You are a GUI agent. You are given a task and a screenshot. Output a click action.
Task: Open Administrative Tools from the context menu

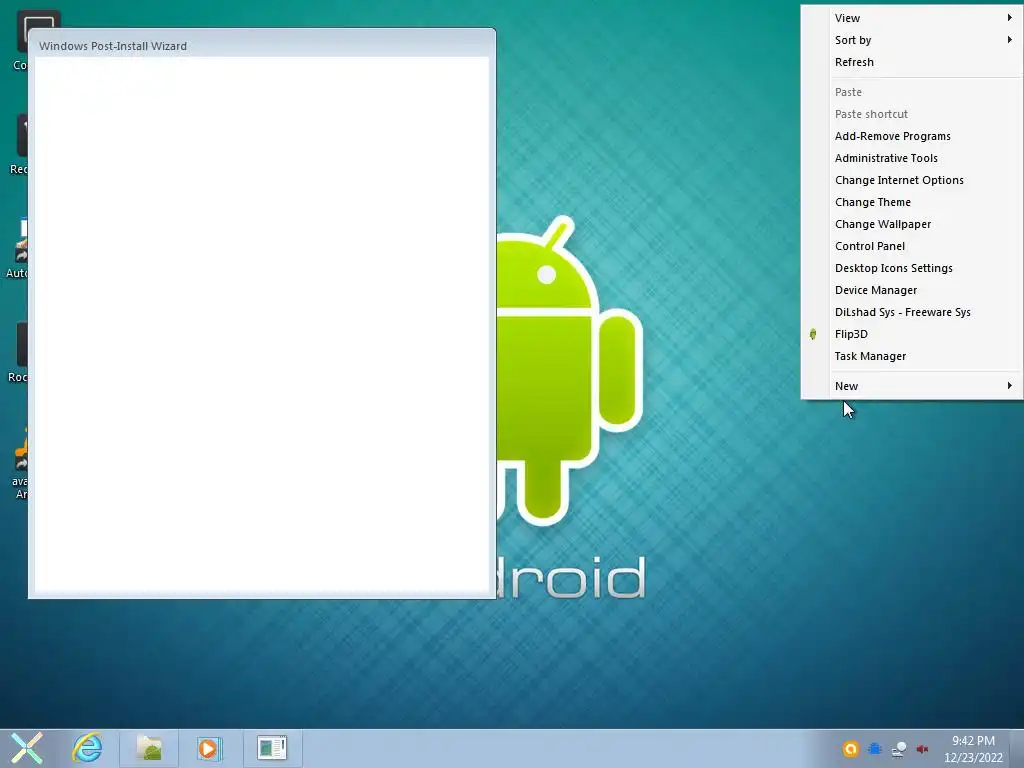click(x=912, y=158)
